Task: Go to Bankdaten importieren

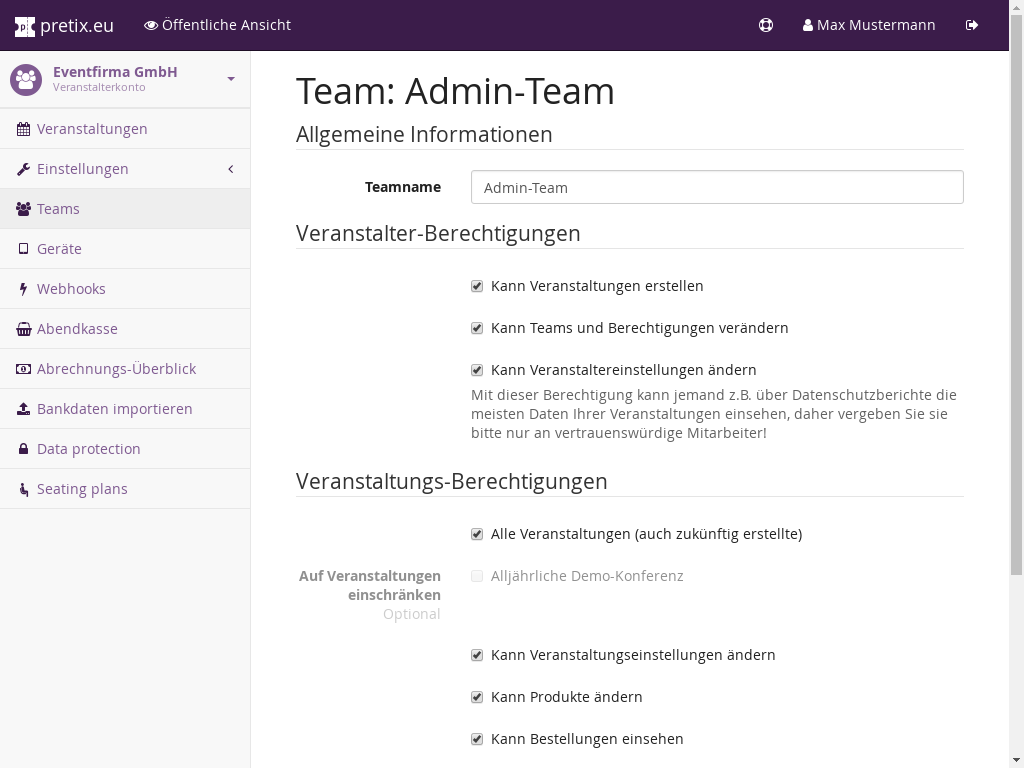Action: click(114, 409)
